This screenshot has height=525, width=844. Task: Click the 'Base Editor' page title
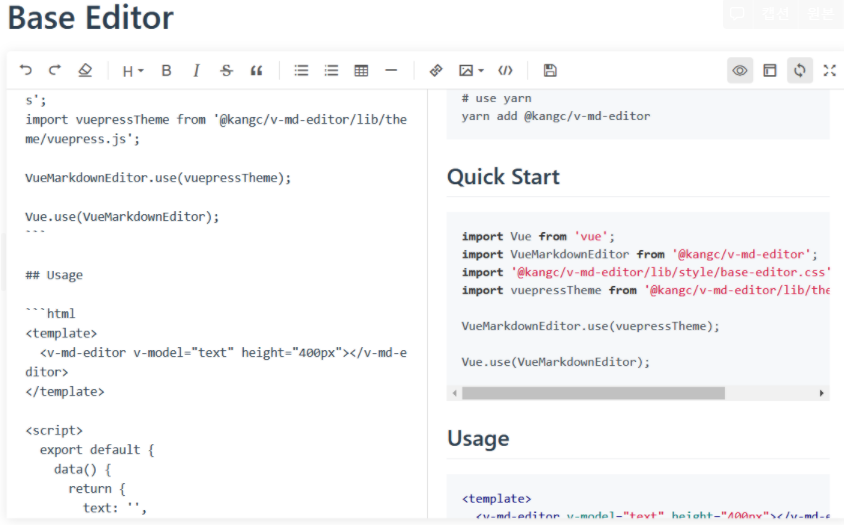pos(90,18)
